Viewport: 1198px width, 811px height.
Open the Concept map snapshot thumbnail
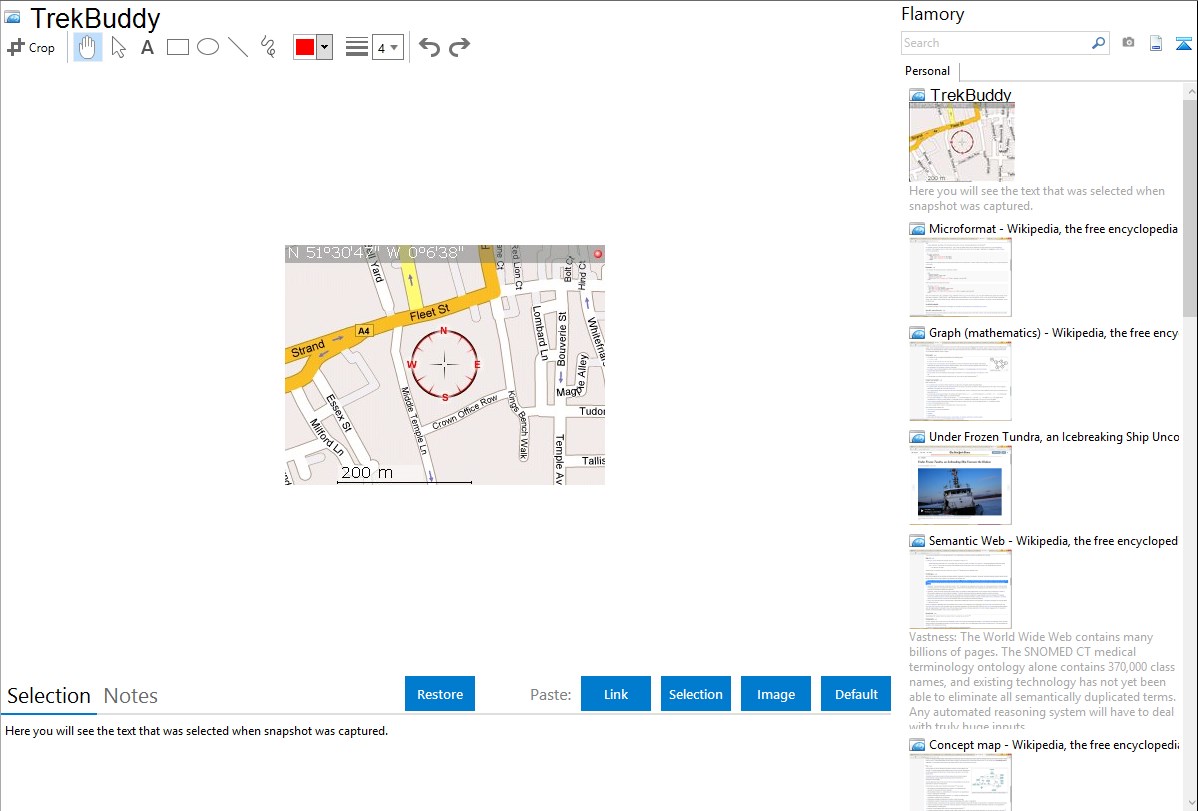(960, 782)
